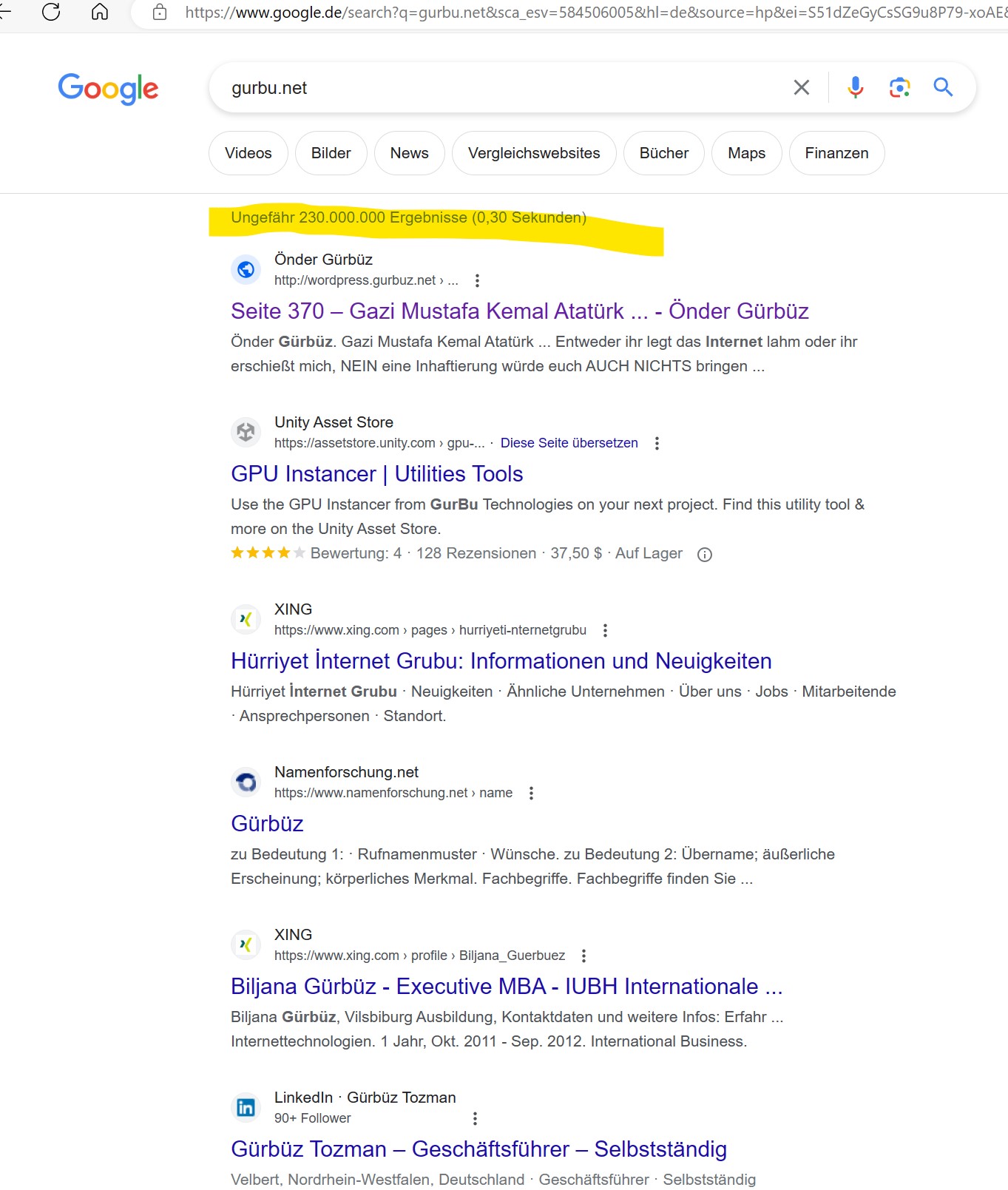The width and height of the screenshot is (1008, 1190).
Task: Switch to the Bilder filter
Action: (x=331, y=153)
